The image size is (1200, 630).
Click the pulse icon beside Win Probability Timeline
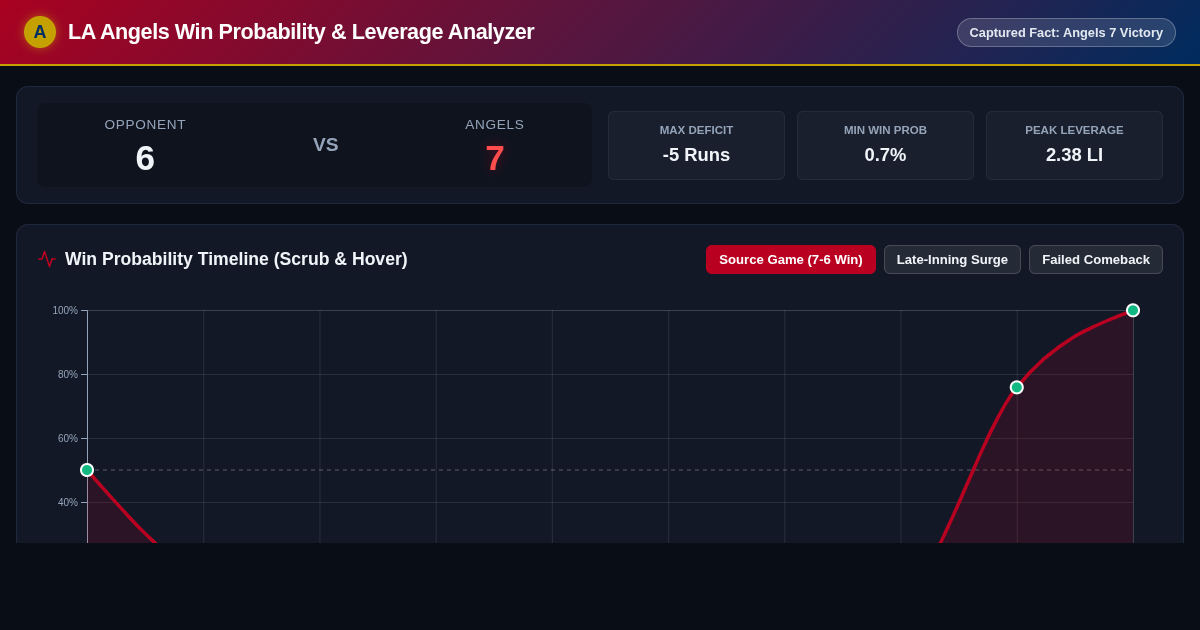[x=47, y=259]
